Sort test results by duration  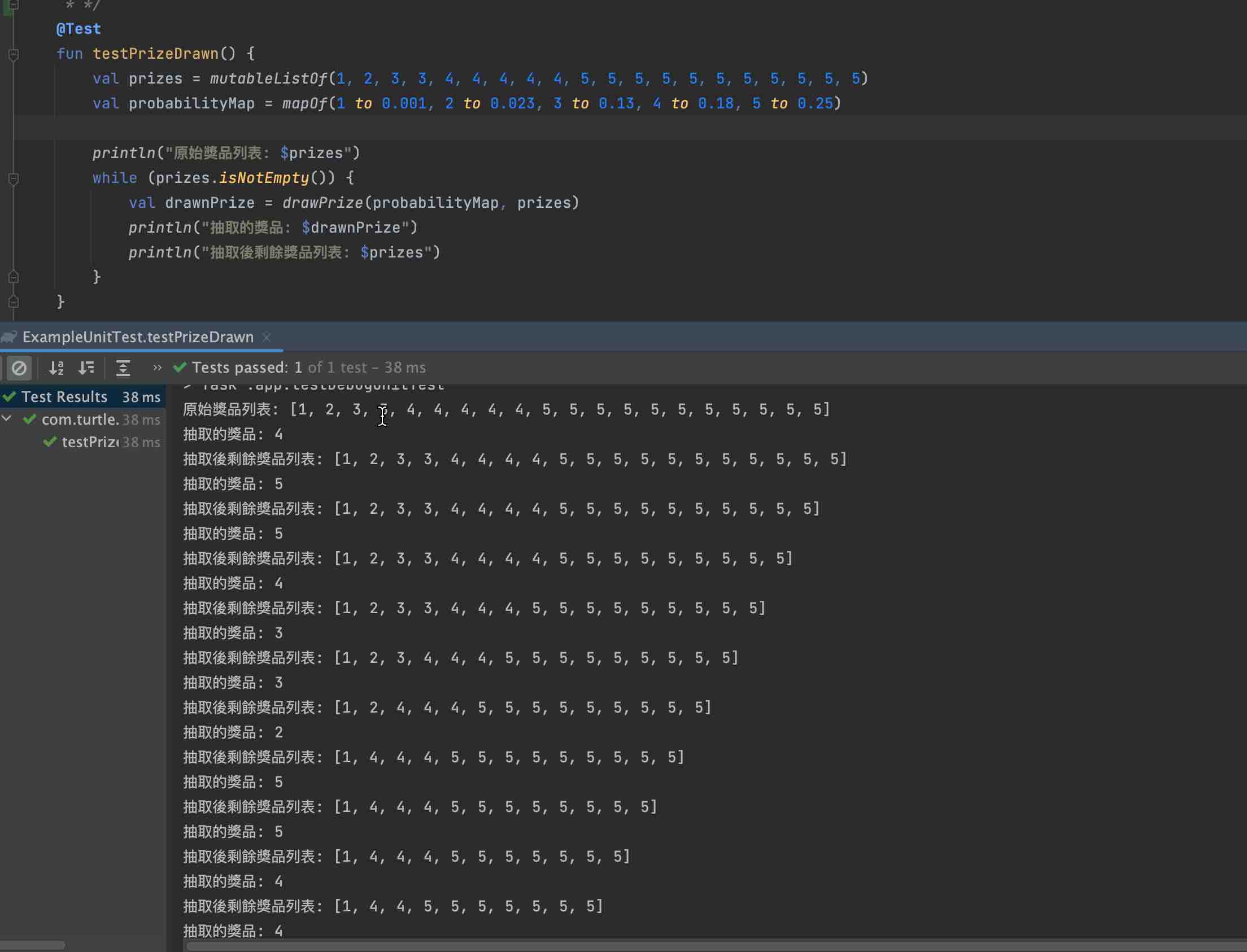point(86,368)
